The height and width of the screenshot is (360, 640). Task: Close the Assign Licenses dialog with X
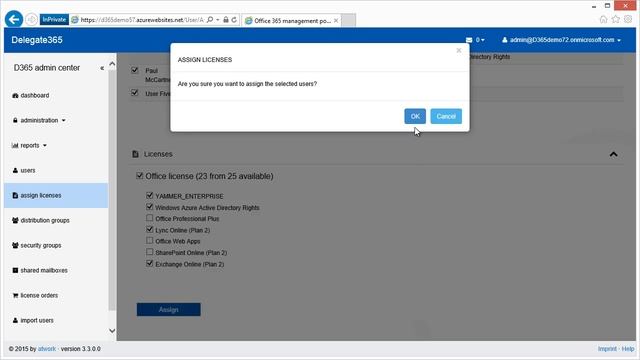[x=459, y=50]
